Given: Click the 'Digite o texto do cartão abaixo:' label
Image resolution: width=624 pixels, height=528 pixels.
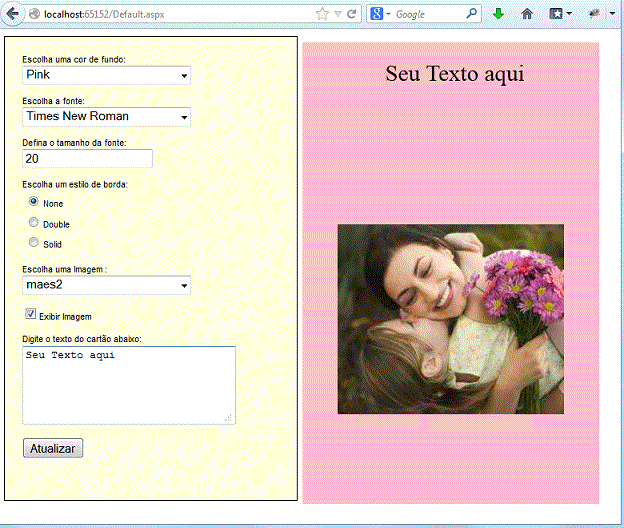Looking at the screenshot, I should (x=82, y=339).
